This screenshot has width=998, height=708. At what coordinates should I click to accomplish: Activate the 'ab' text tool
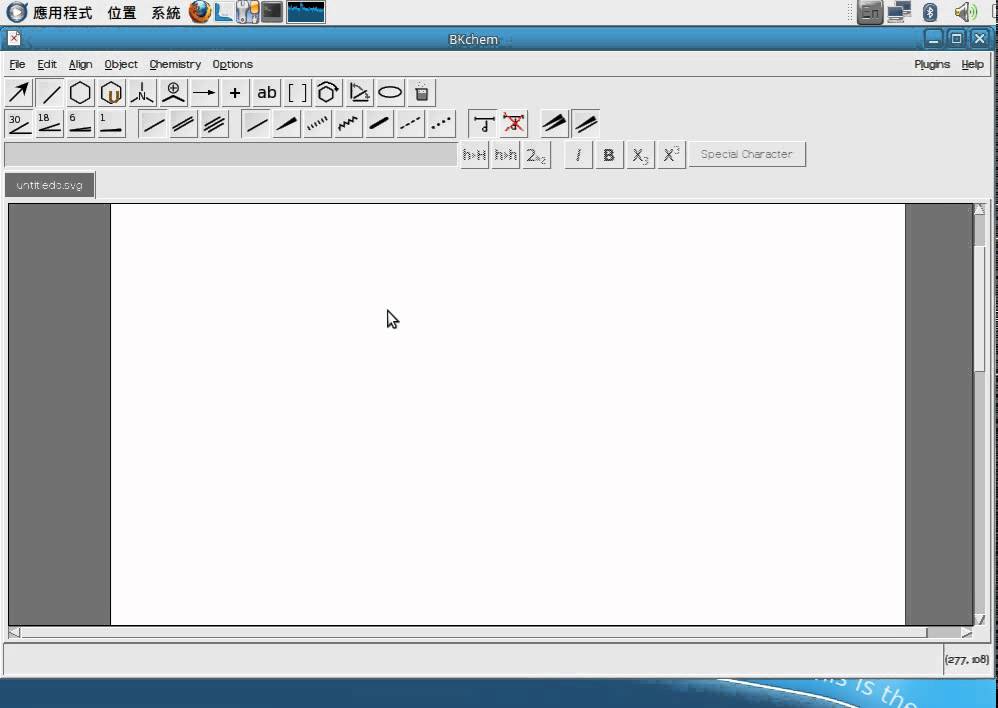pos(267,93)
